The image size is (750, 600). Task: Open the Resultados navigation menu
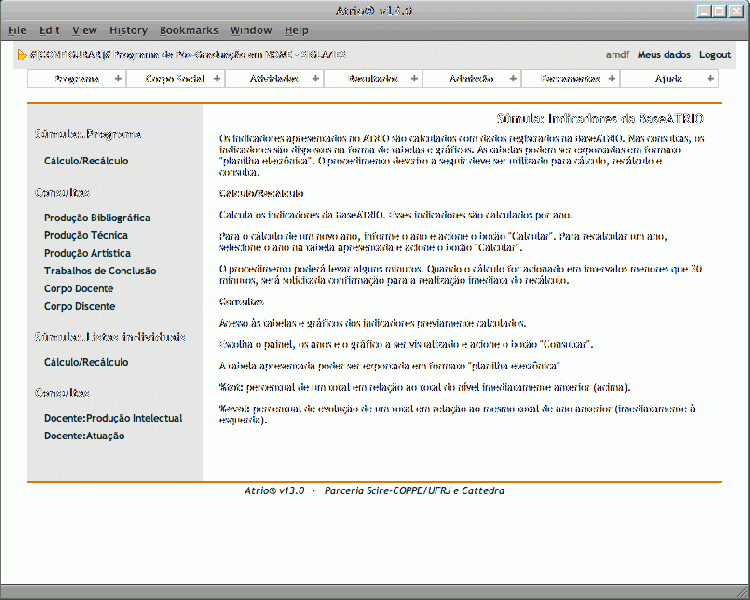pyautogui.click(x=373, y=79)
